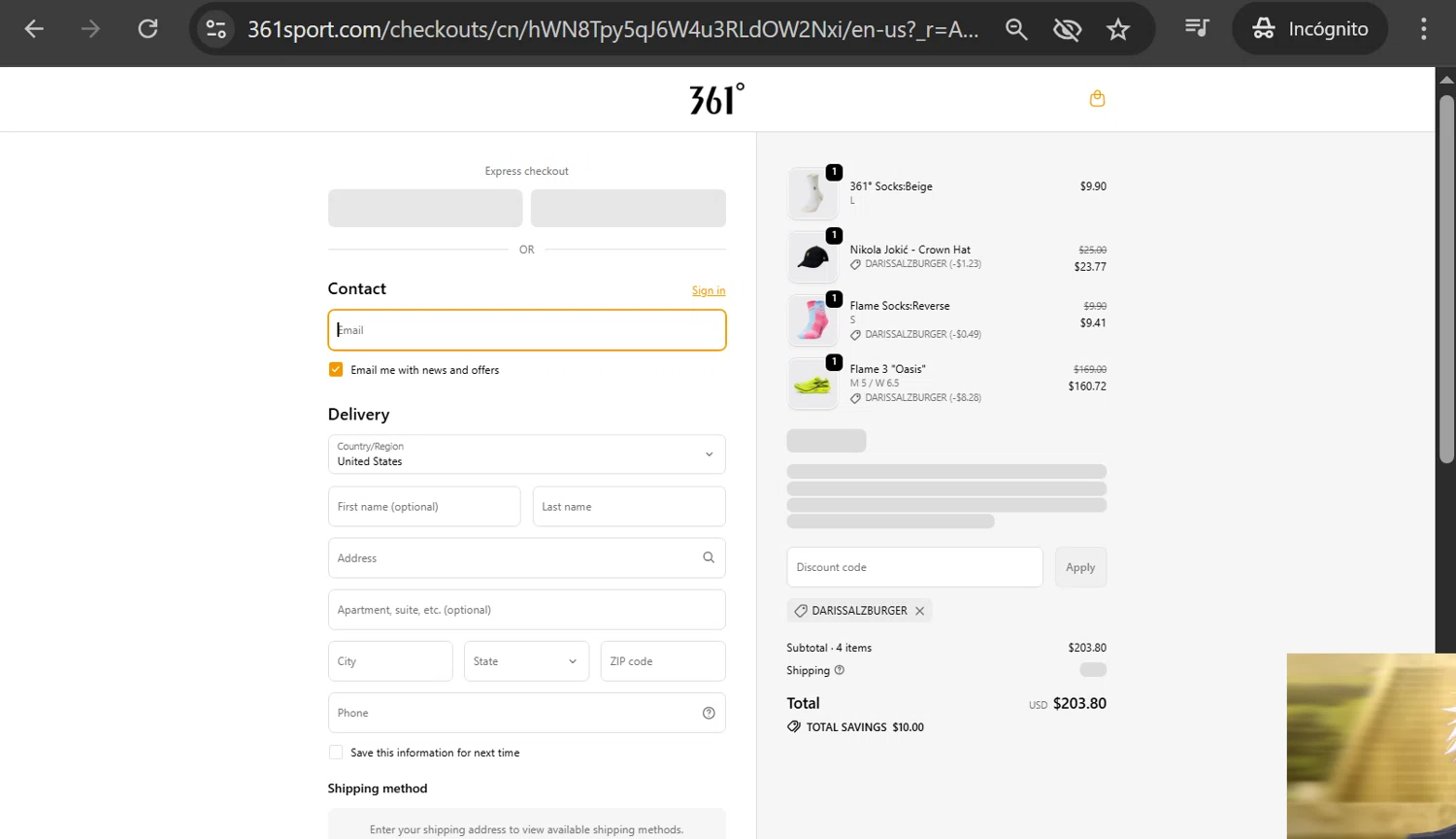
Task: Click the page vertical scrollbar thumb
Action: point(1446,279)
